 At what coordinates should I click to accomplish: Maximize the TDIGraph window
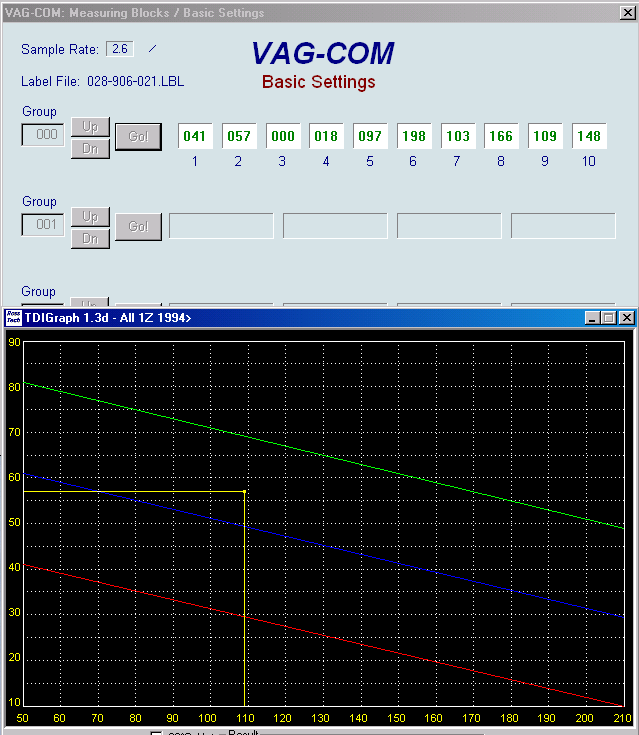tap(609, 318)
